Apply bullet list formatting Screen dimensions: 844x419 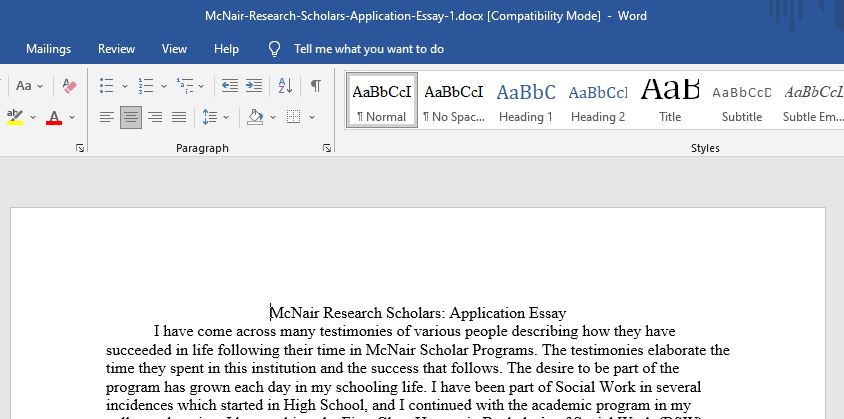[107, 86]
